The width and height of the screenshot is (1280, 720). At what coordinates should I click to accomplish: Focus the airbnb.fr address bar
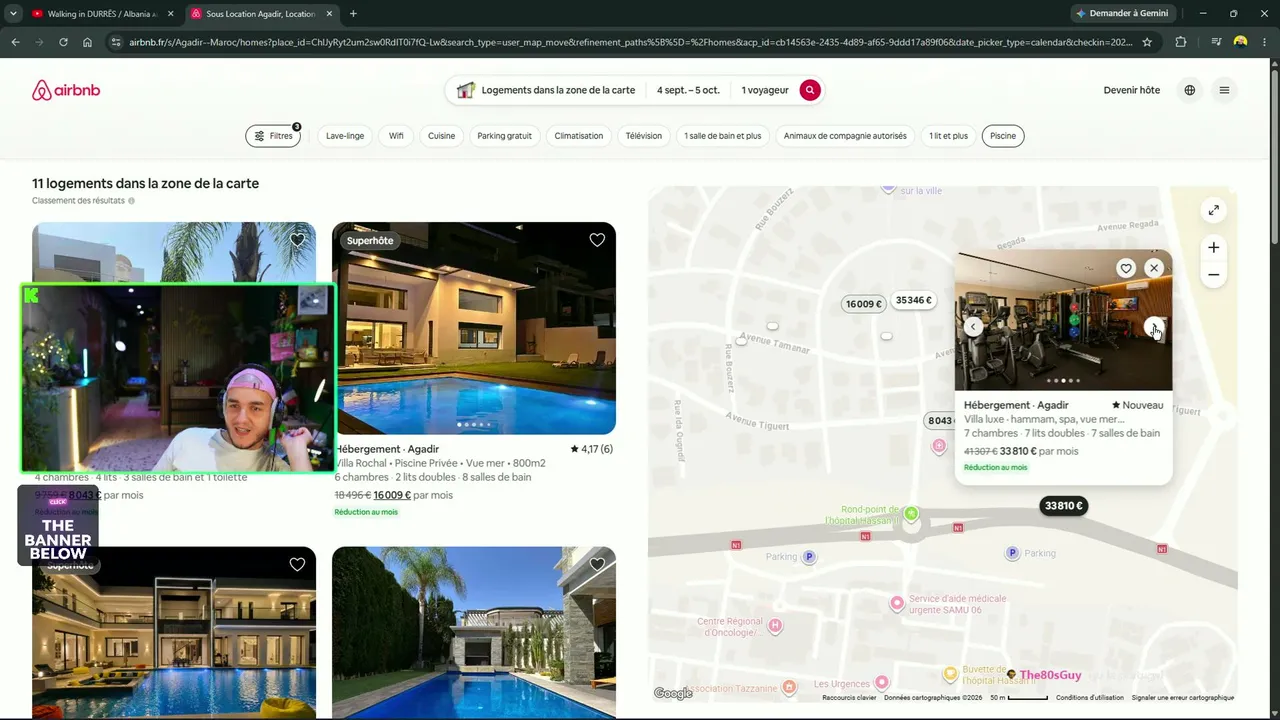pyautogui.click(x=630, y=42)
